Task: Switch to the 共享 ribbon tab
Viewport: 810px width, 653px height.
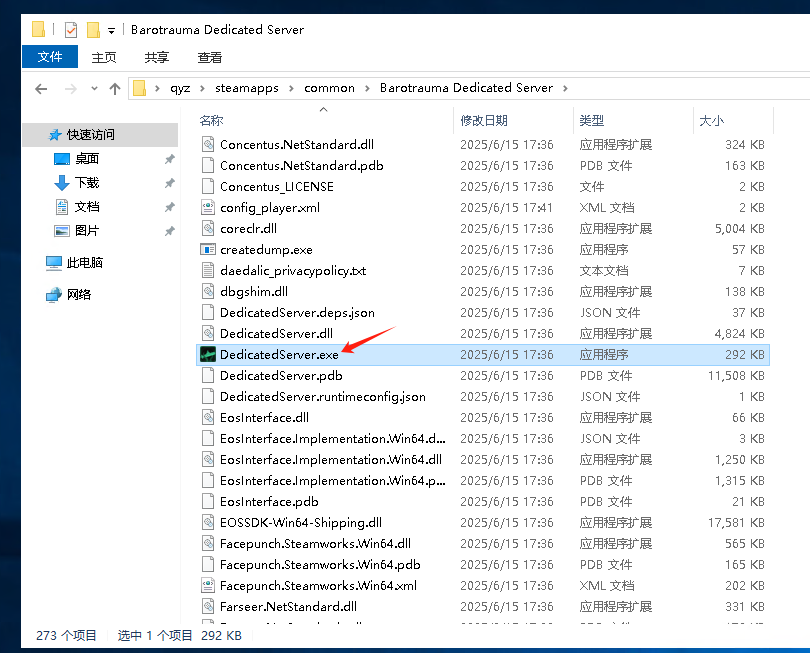Action: tap(157, 57)
